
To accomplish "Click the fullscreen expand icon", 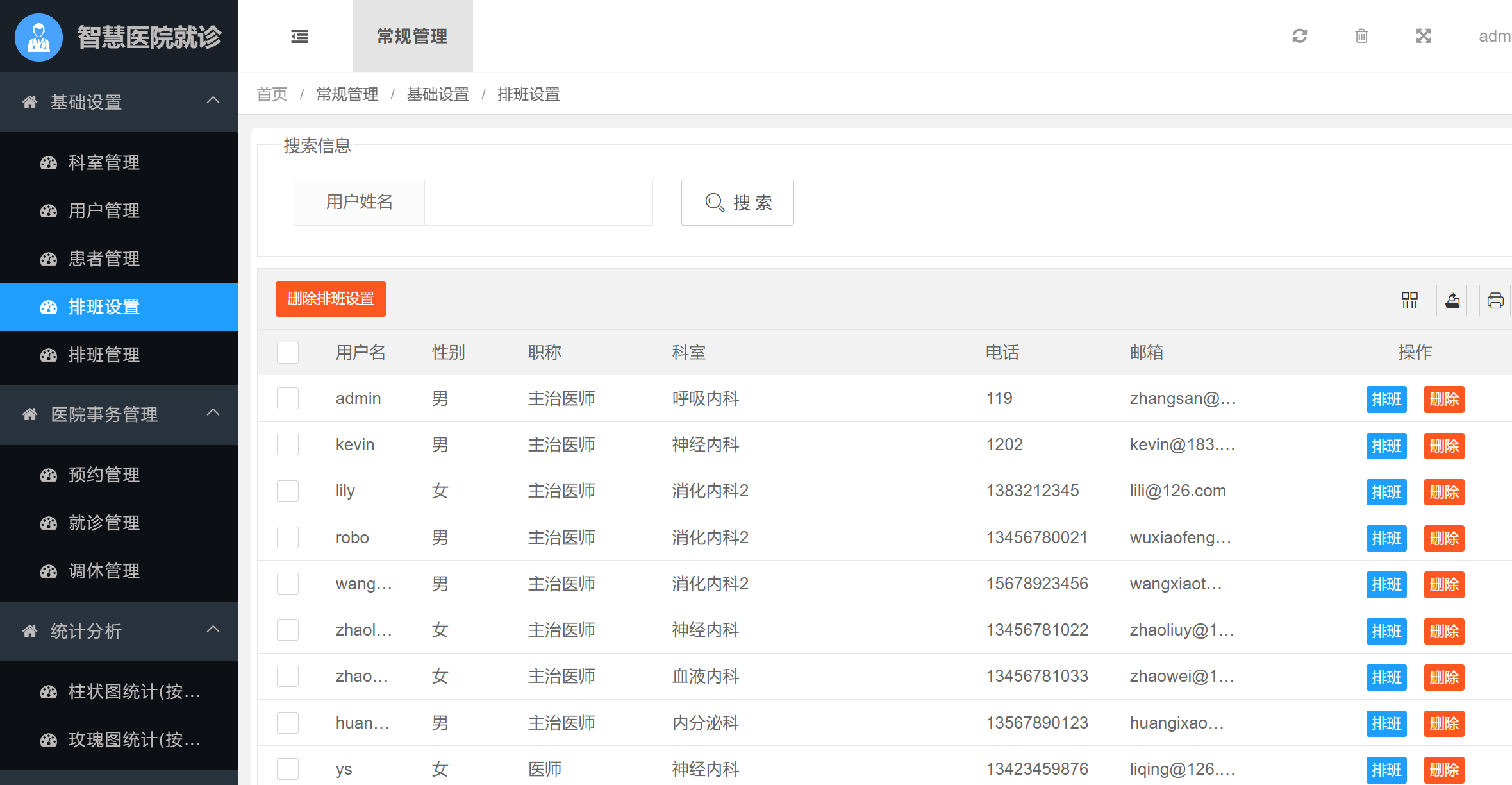I will [x=1424, y=36].
